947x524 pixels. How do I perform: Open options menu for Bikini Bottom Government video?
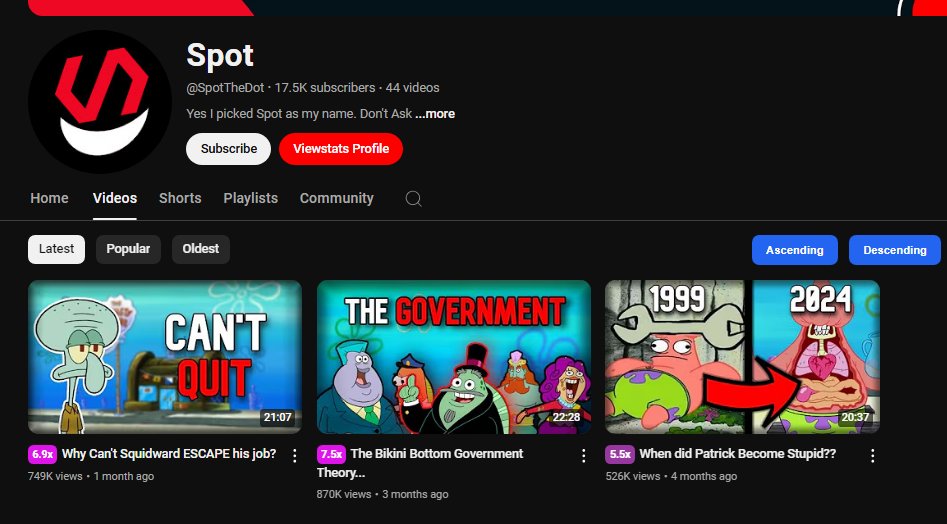coord(583,456)
